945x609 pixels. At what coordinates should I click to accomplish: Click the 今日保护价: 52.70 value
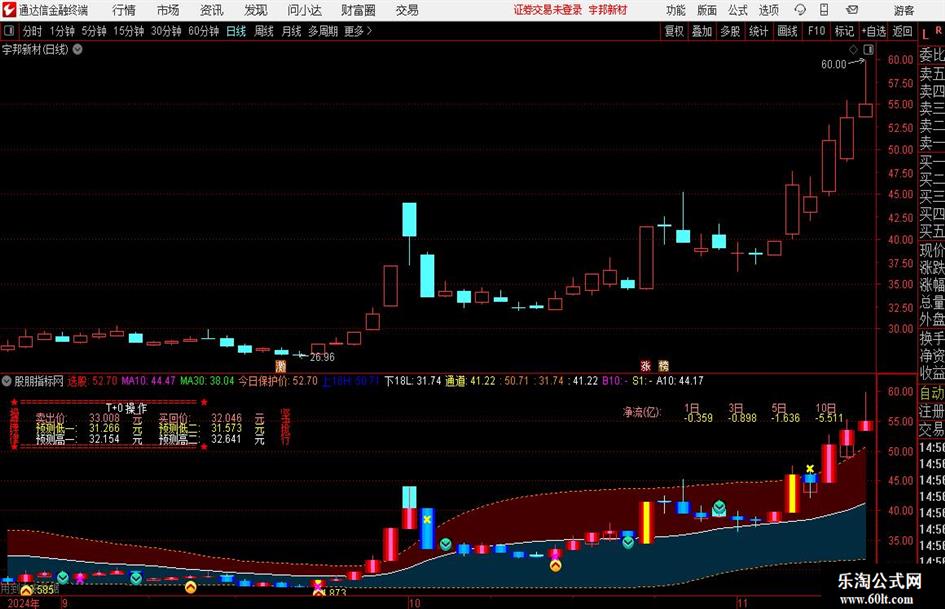(x=278, y=381)
